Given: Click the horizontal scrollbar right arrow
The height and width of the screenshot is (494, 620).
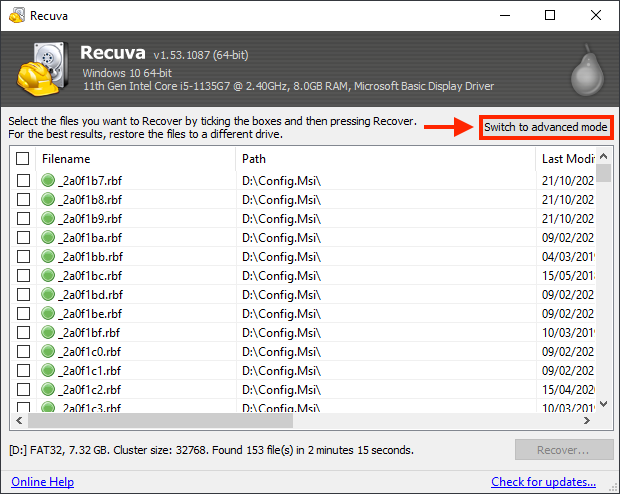Looking at the screenshot, I should pyautogui.click(x=587, y=420).
